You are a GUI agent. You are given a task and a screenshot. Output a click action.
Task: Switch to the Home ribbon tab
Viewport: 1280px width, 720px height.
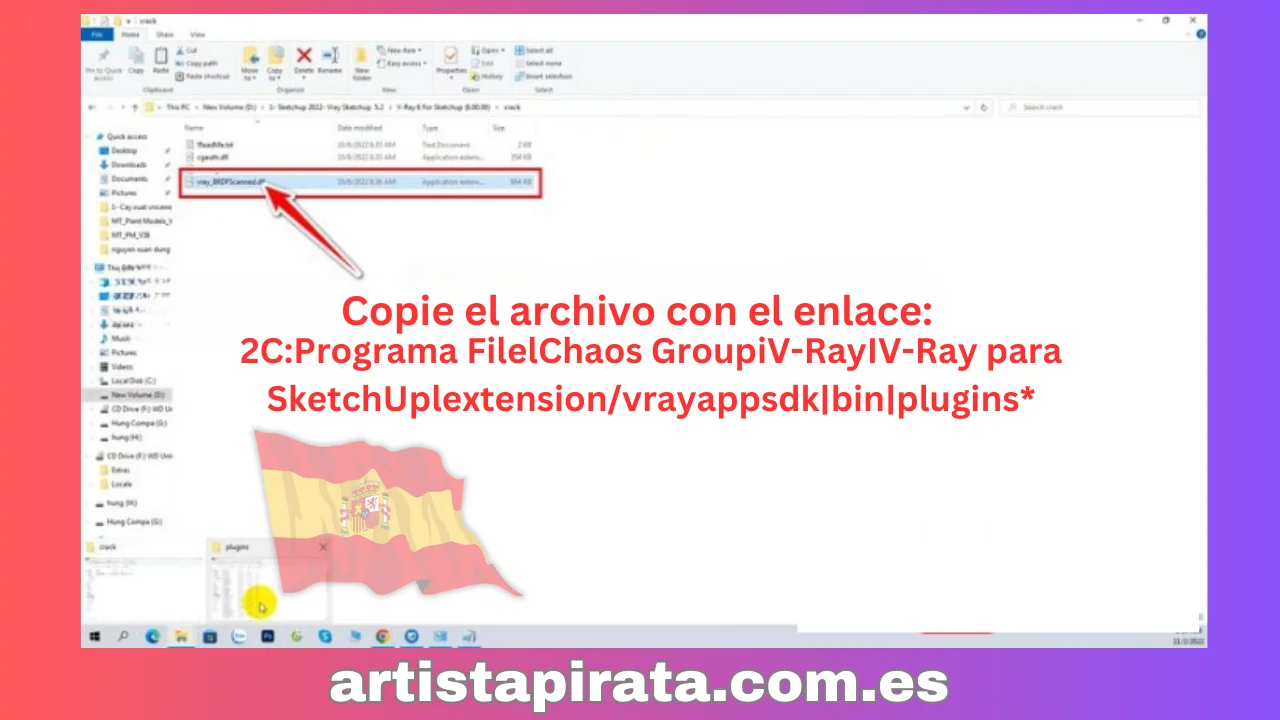pos(131,34)
